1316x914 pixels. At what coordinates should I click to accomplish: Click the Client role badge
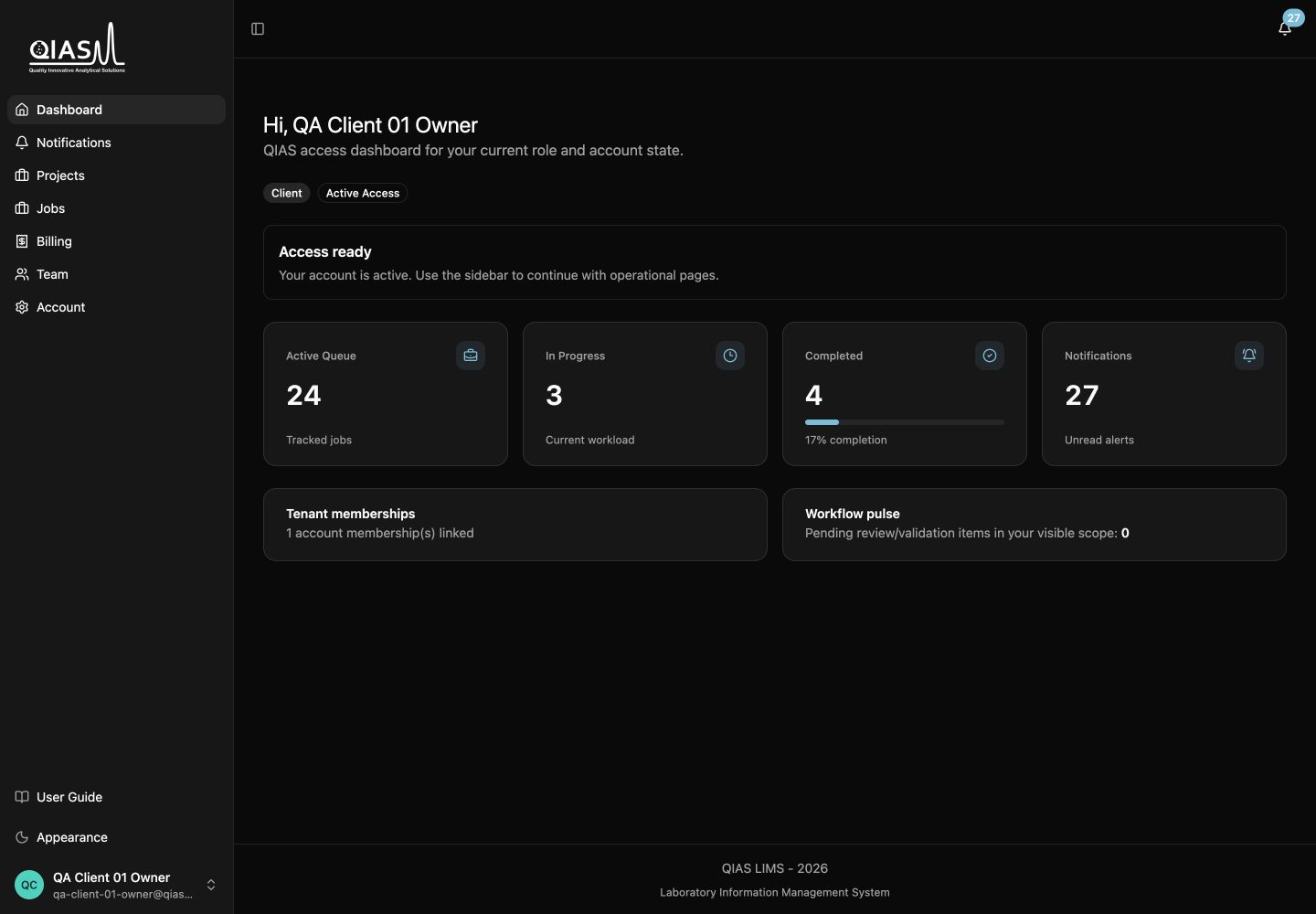(x=287, y=193)
